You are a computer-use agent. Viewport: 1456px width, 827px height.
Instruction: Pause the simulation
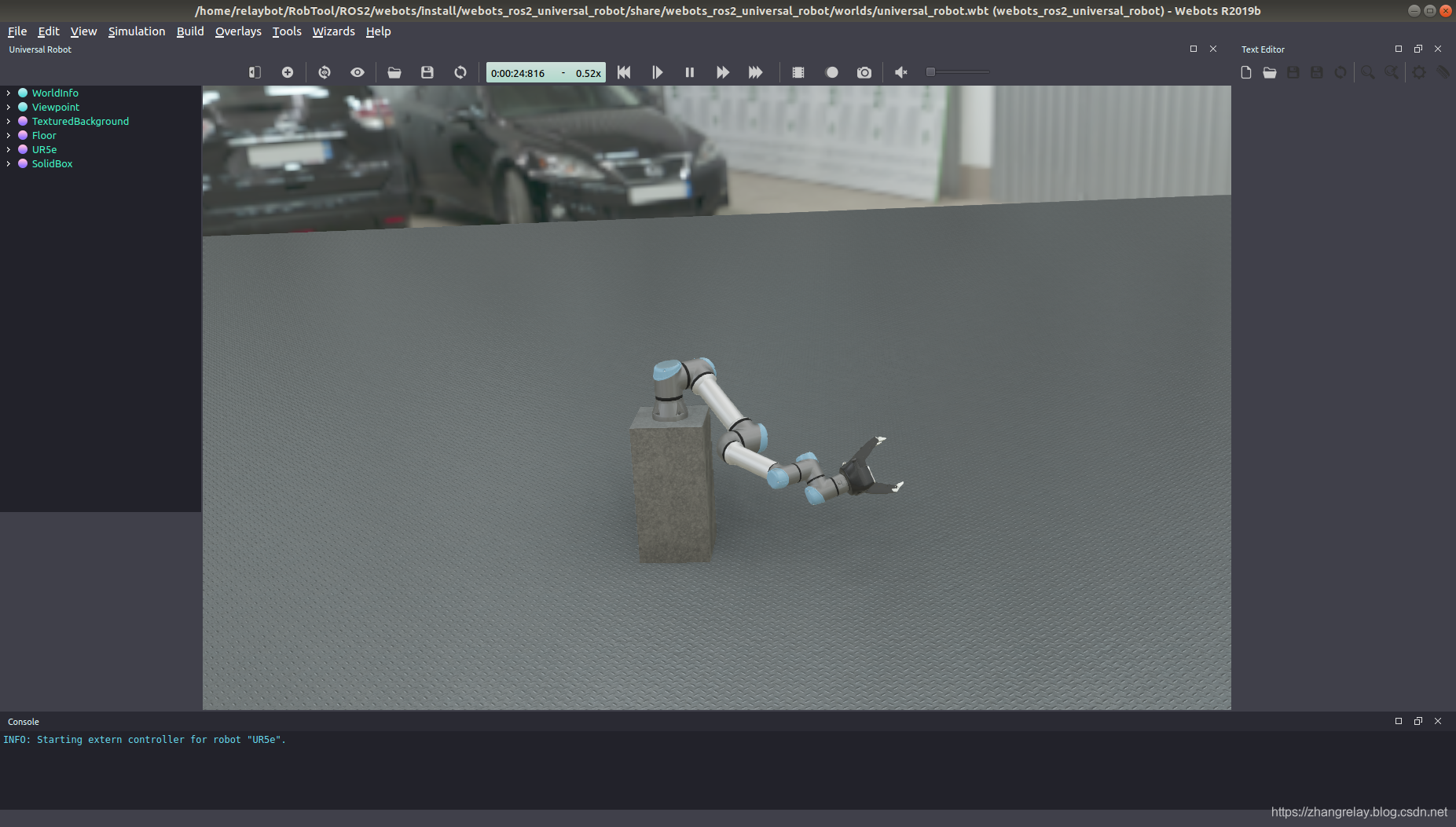[690, 72]
